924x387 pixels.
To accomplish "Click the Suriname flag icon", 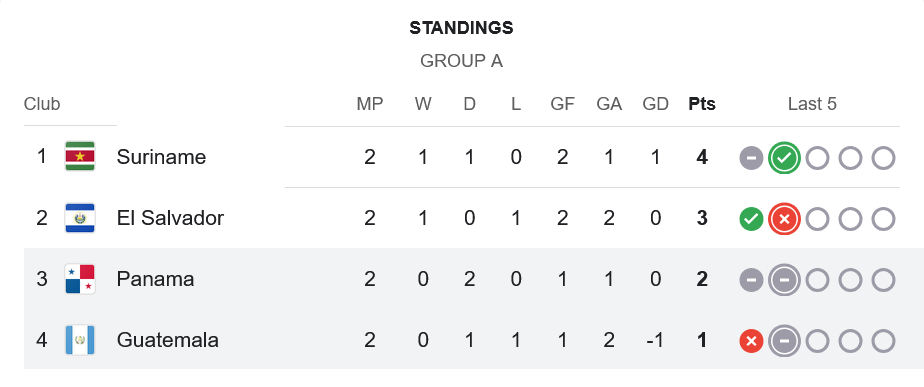I will (x=80, y=157).
